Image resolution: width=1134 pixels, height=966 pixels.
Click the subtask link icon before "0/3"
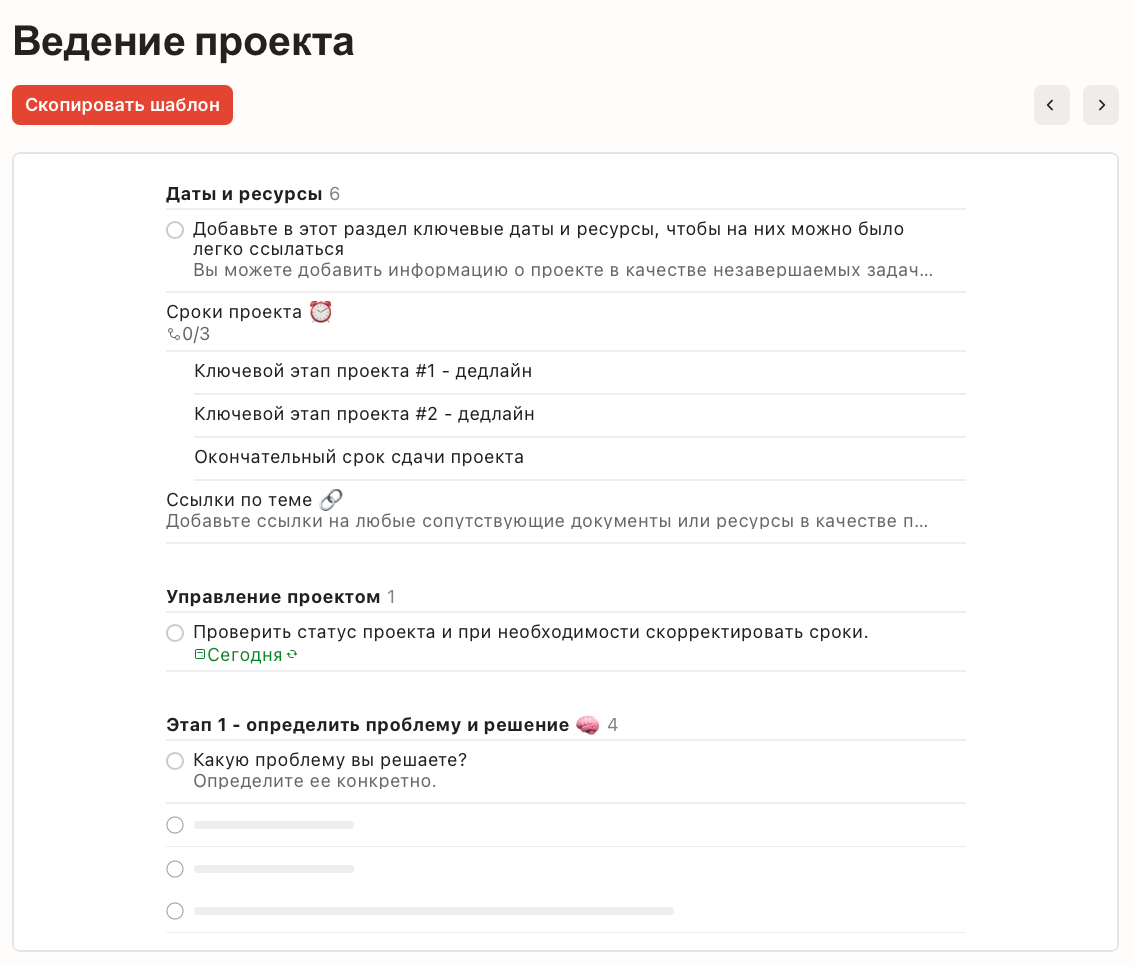click(x=172, y=333)
